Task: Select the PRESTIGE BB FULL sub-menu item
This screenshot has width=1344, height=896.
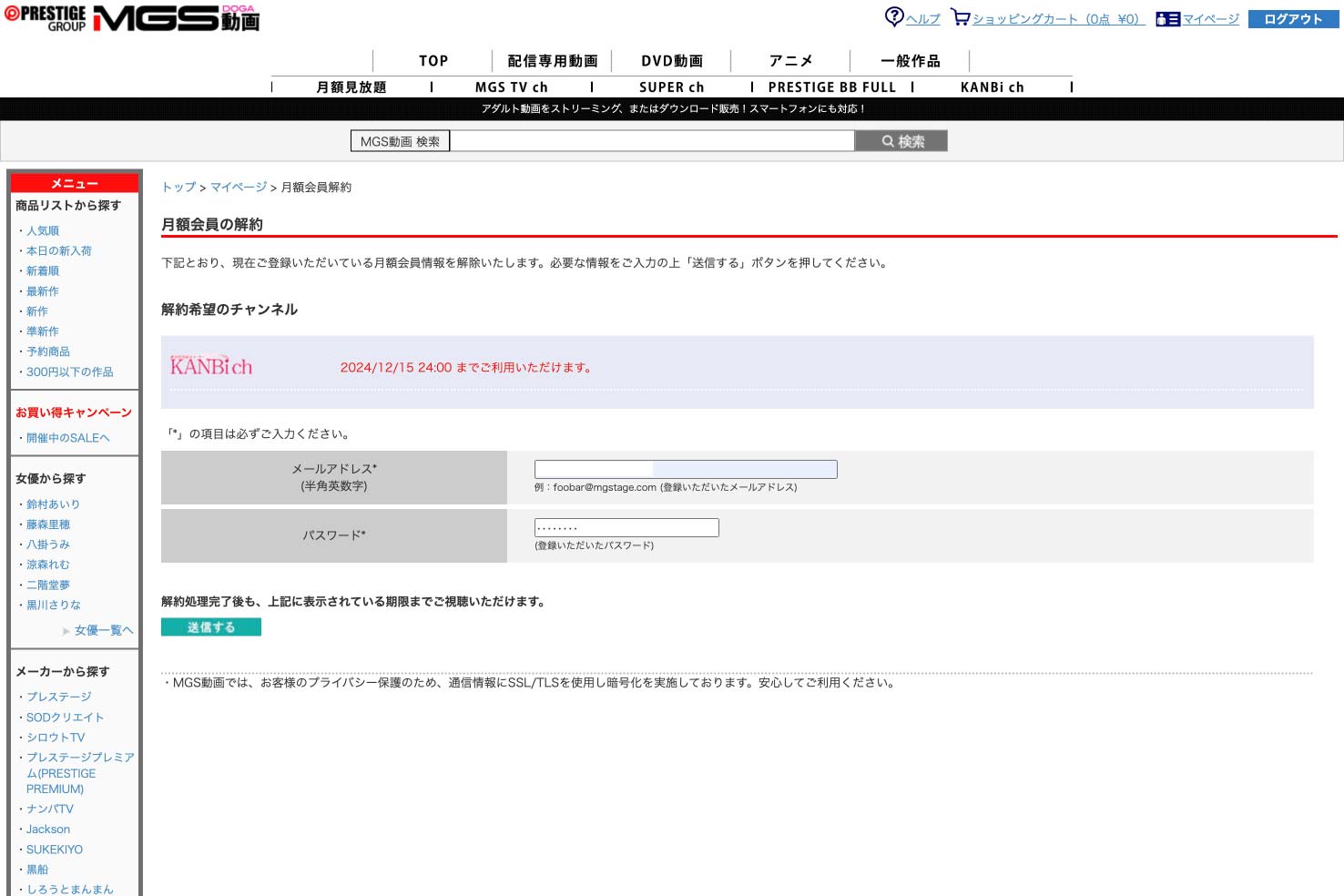Action: 832,87
